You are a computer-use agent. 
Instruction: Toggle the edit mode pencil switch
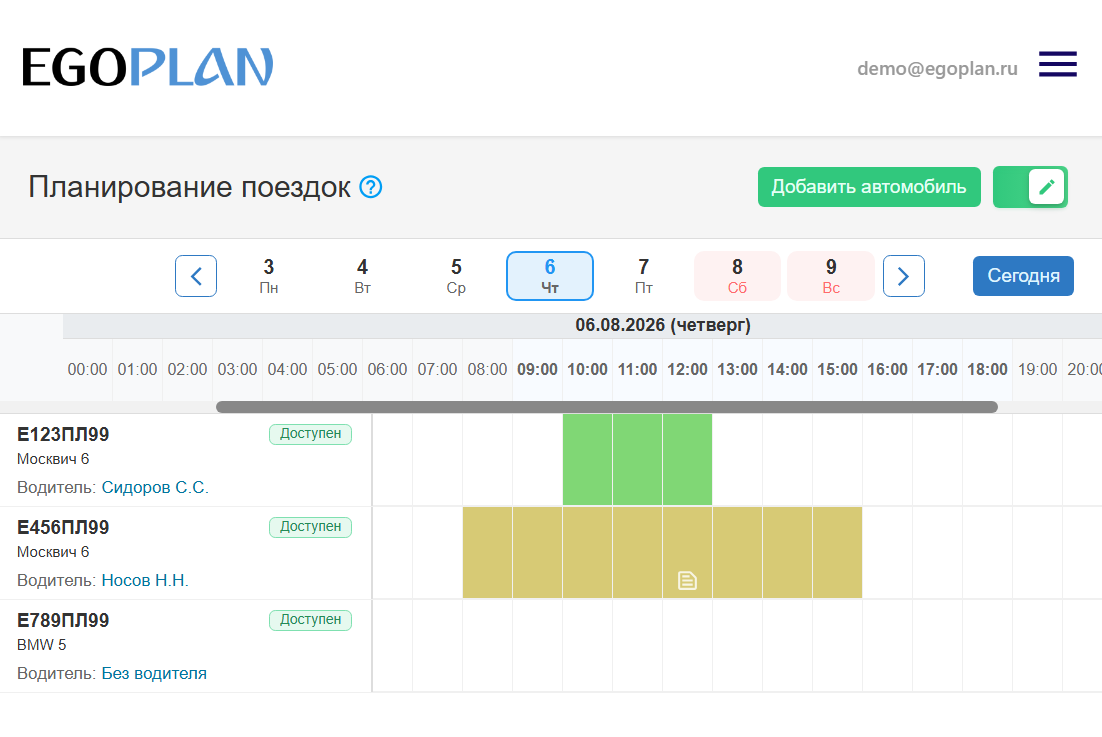(x=1030, y=187)
